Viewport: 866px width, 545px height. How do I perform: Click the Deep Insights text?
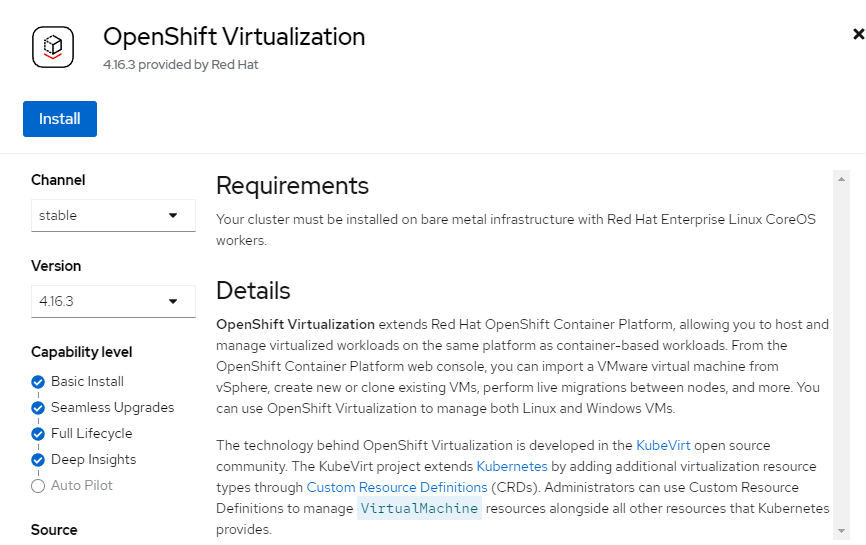point(93,459)
